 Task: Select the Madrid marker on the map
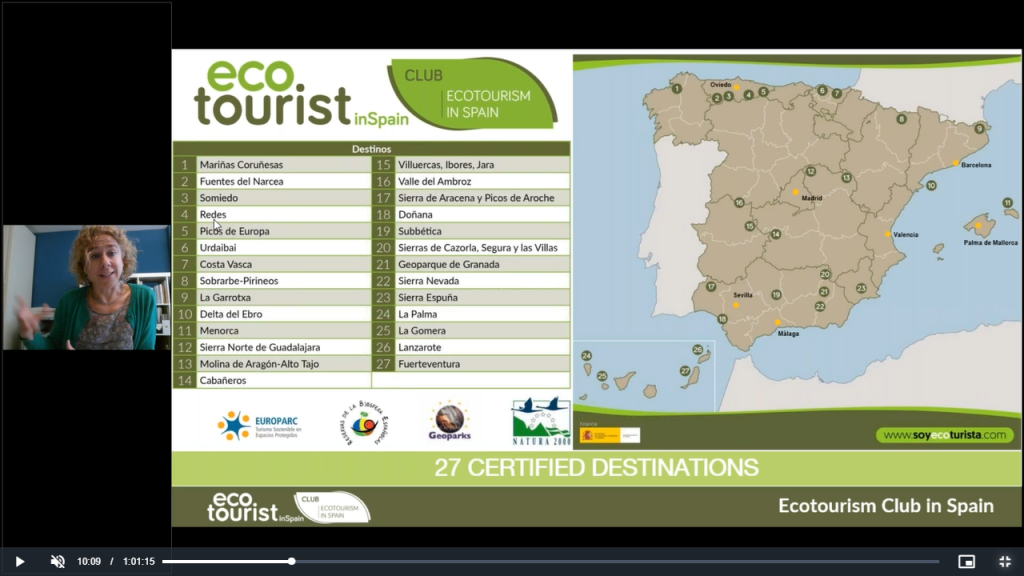point(796,192)
